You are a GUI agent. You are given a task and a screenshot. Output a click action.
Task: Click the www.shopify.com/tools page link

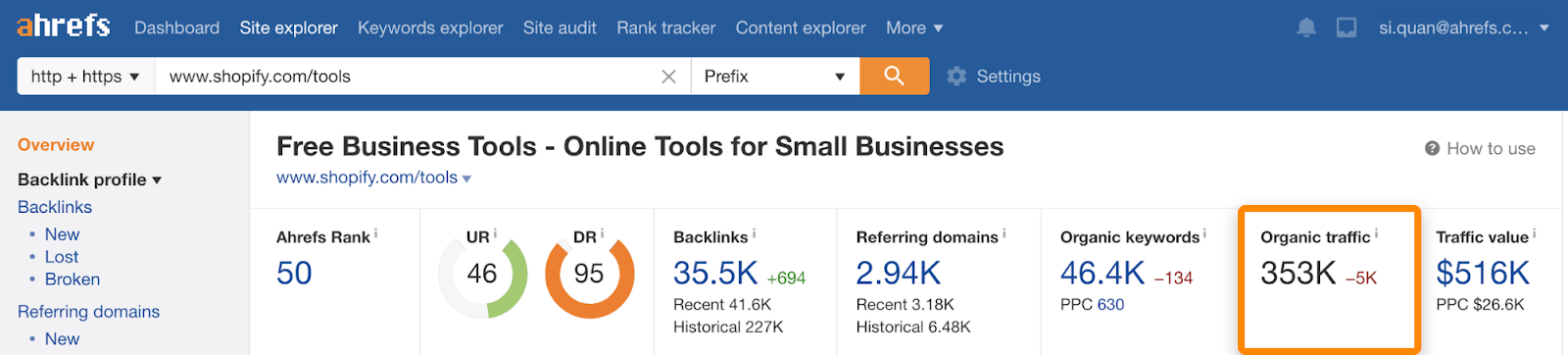pos(367,177)
